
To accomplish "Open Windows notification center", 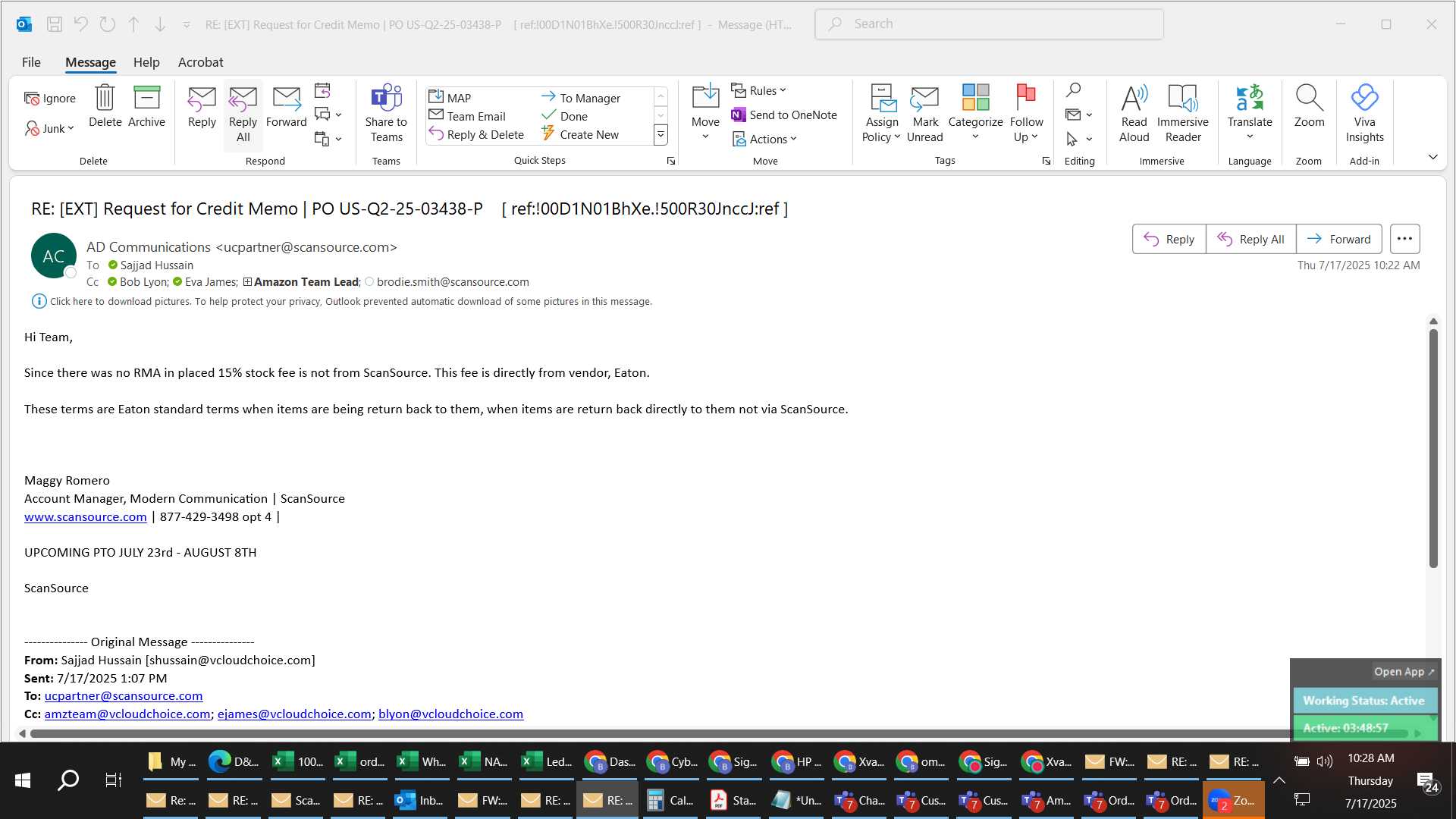I will pos(1428,783).
